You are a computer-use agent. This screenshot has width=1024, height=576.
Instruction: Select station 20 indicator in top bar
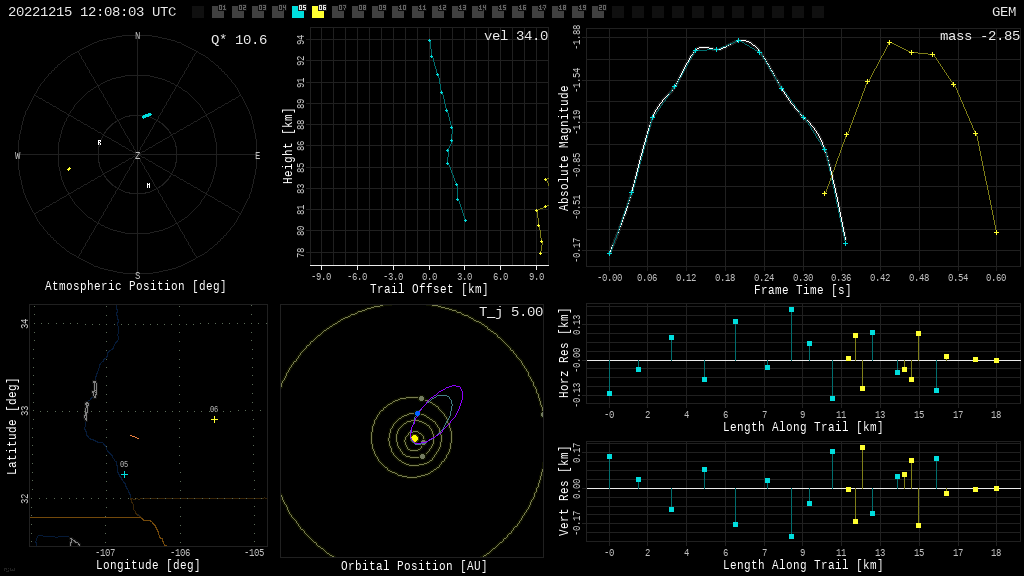point(598,12)
